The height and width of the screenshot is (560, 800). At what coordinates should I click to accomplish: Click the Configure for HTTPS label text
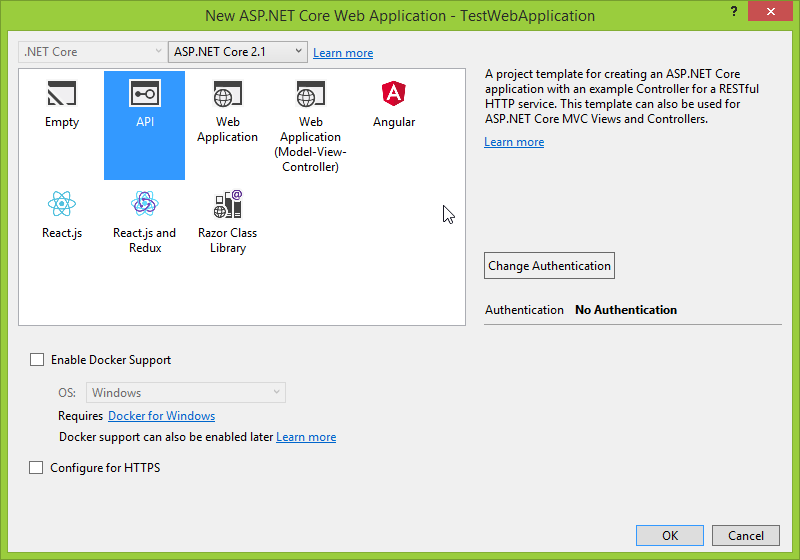[x=105, y=468]
